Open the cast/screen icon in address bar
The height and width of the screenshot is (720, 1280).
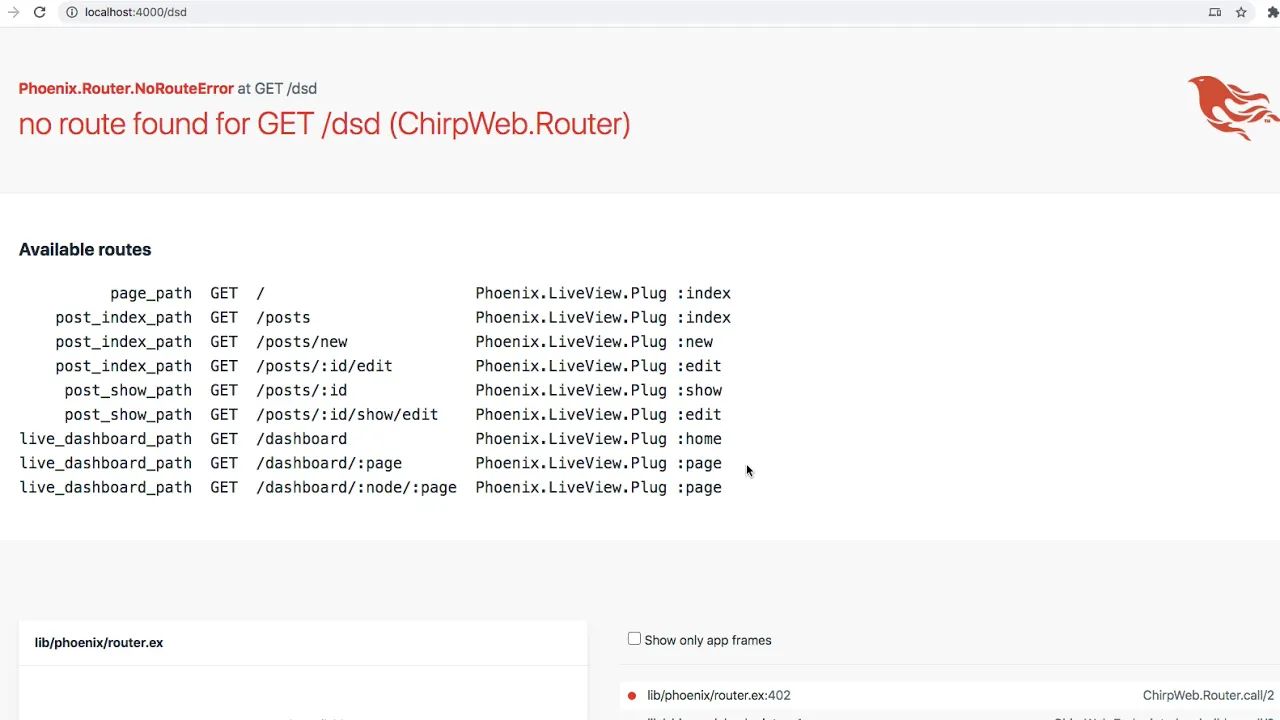pyautogui.click(x=1215, y=12)
